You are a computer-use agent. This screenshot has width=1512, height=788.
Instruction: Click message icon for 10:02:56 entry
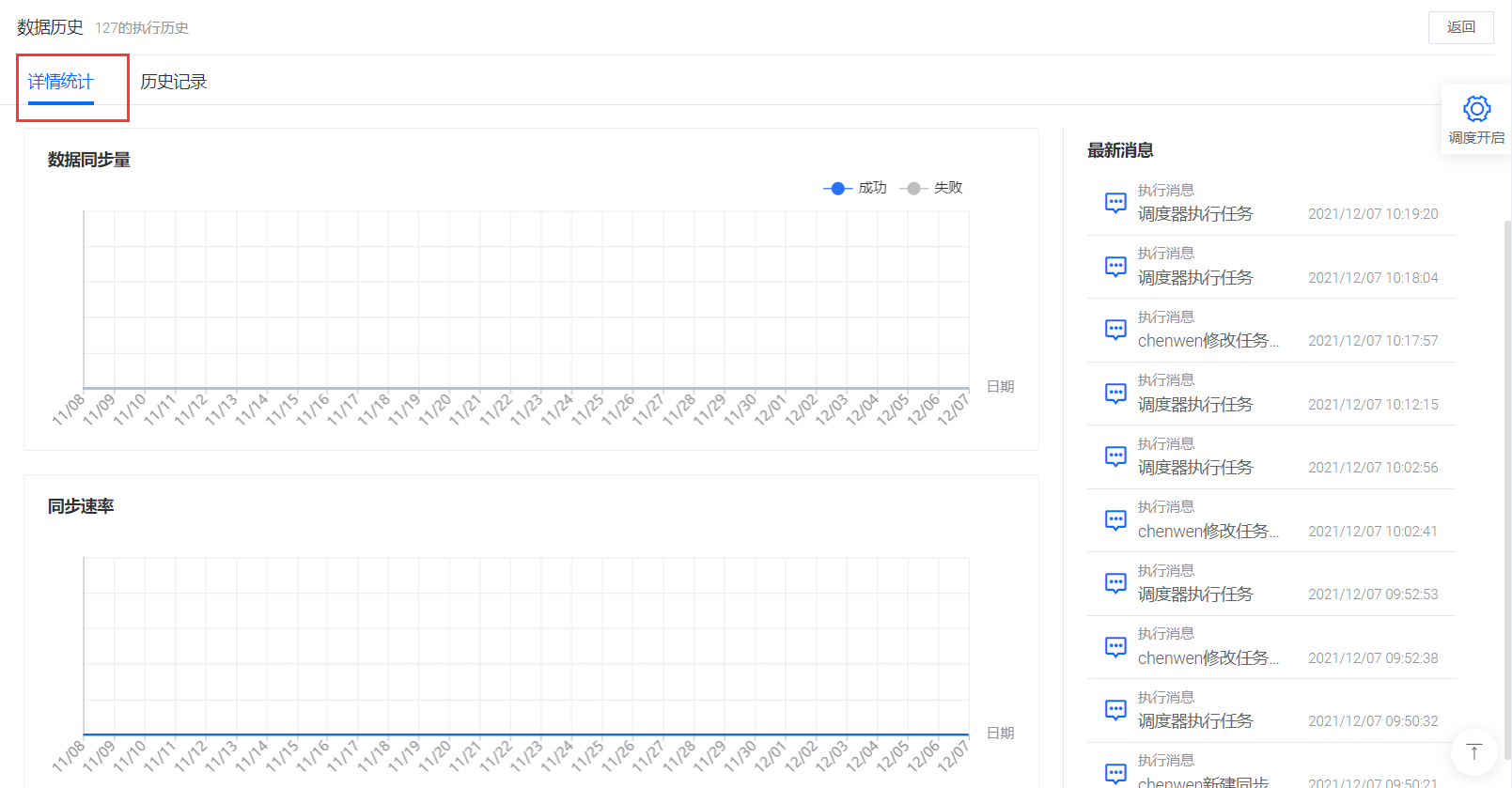1115,456
